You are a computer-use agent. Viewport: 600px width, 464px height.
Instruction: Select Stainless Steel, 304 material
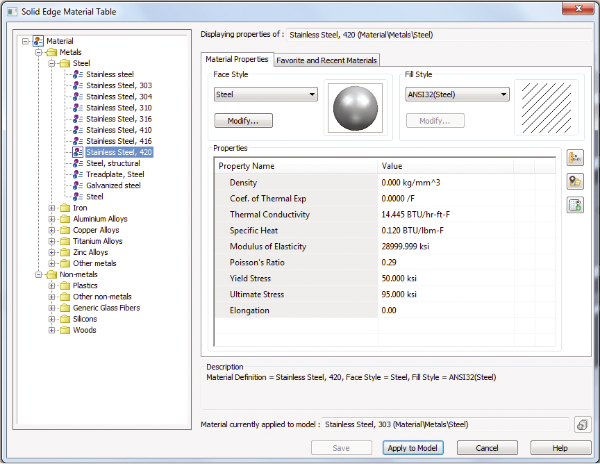pos(119,96)
